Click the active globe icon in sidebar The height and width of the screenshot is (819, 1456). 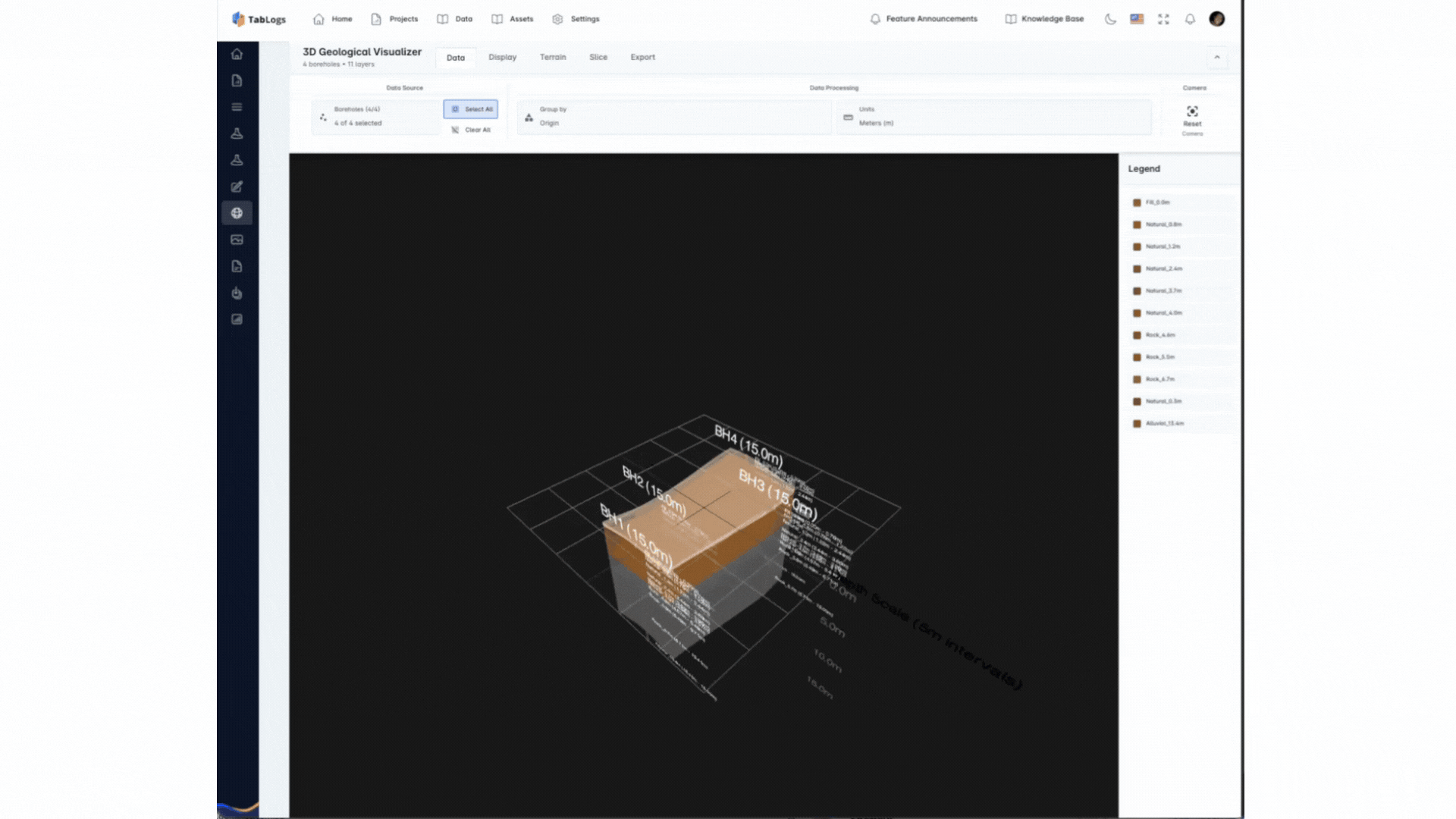point(237,213)
